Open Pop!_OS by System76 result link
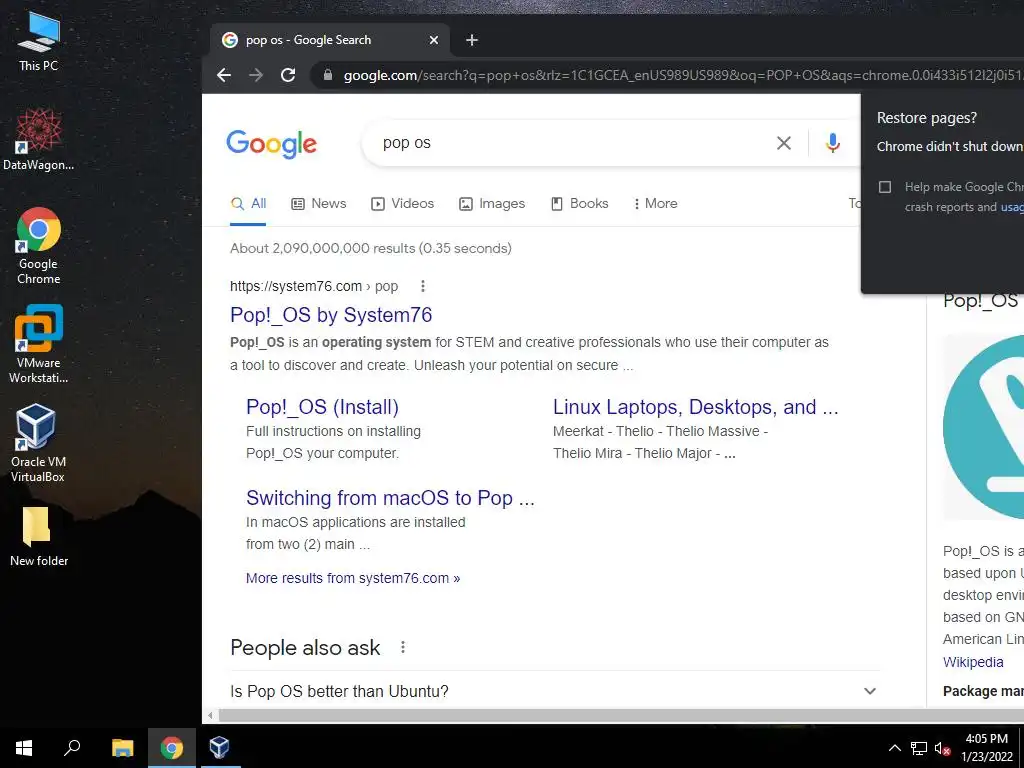 pos(331,315)
